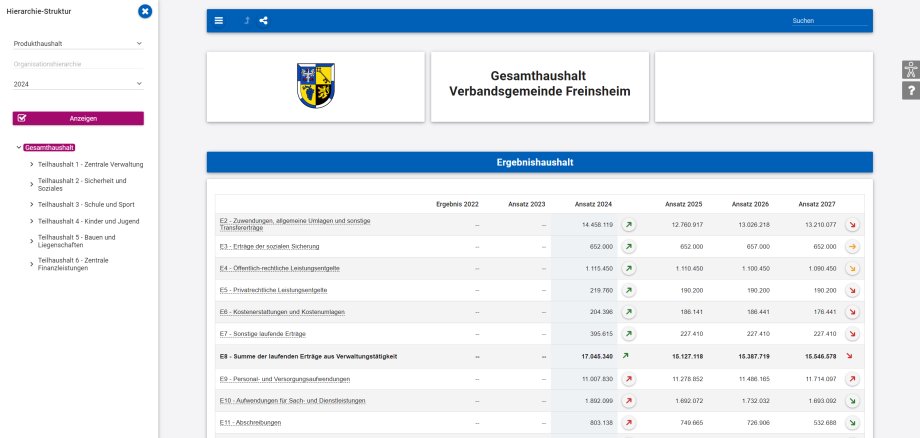Click the Anzeigen button
Viewport: 920px width, 438px height.
(78, 118)
